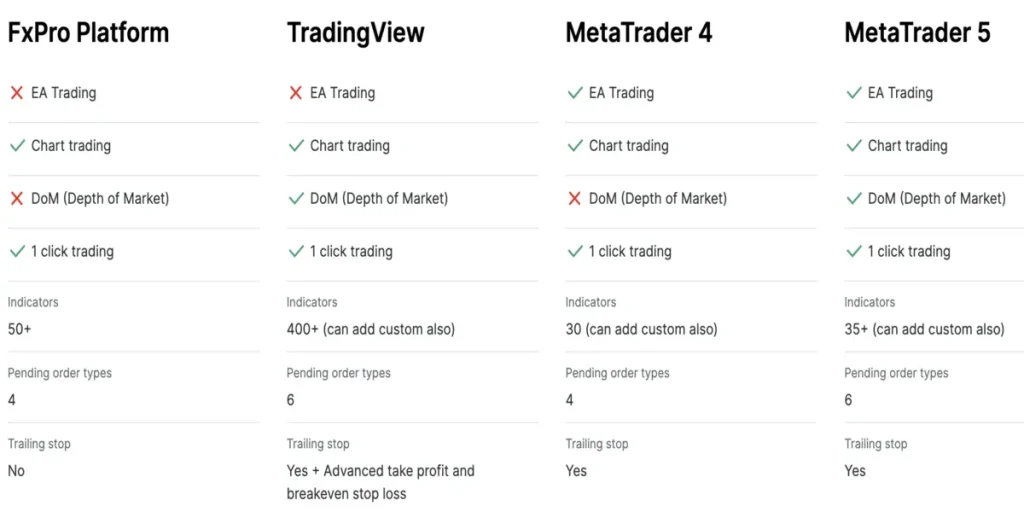Click the check beside MetaTrader 4 Chart trading
The height and width of the screenshot is (512, 1024).
(x=575, y=146)
